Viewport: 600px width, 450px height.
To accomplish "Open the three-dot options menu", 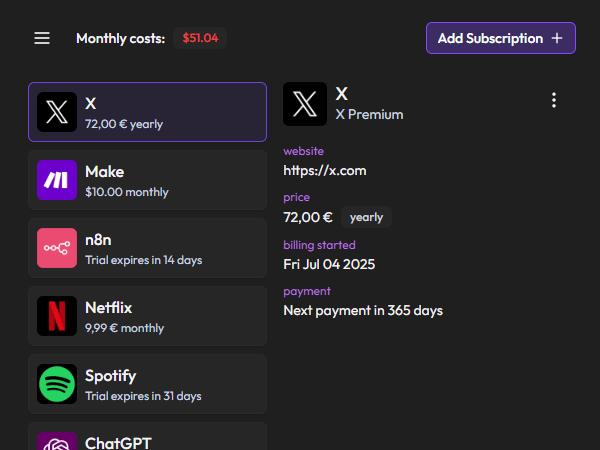I will click(x=554, y=100).
